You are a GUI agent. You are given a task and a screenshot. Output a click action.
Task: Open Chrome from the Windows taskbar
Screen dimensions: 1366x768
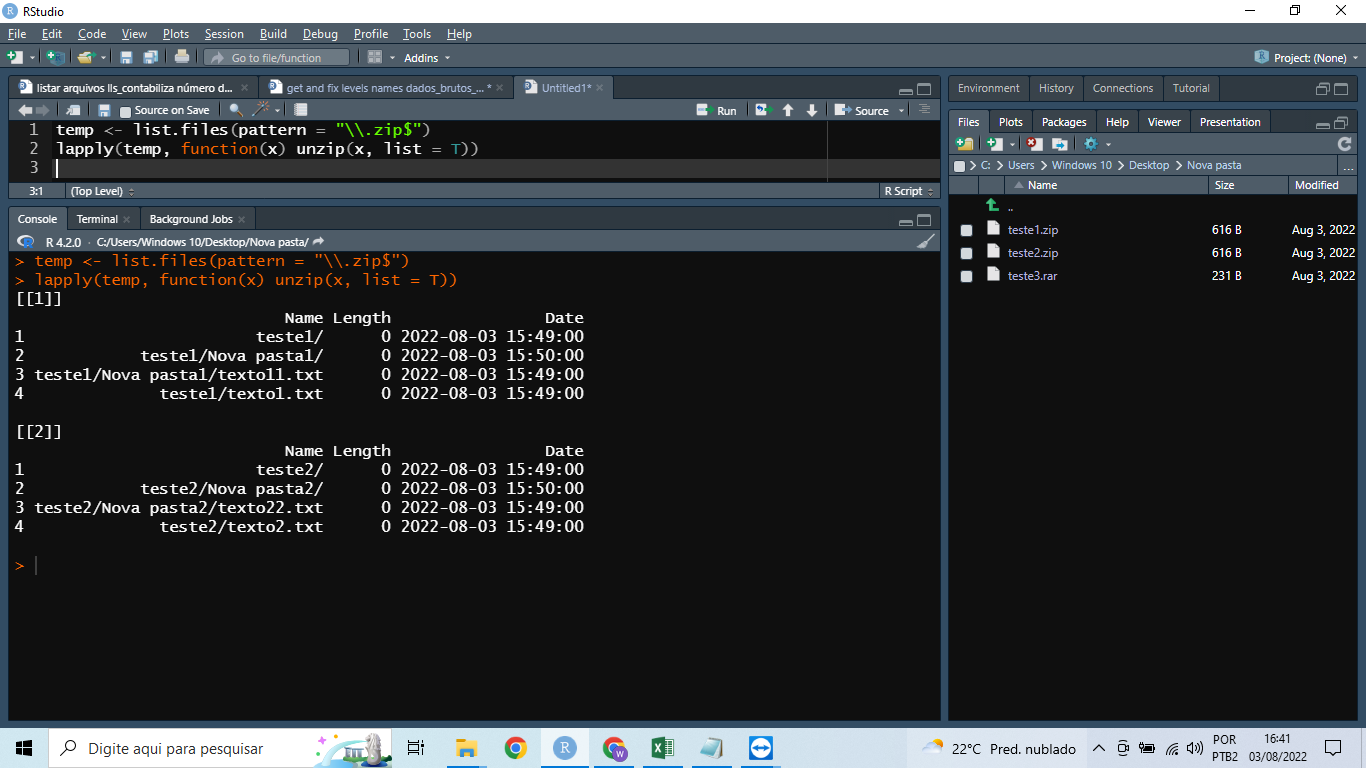pos(515,748)
